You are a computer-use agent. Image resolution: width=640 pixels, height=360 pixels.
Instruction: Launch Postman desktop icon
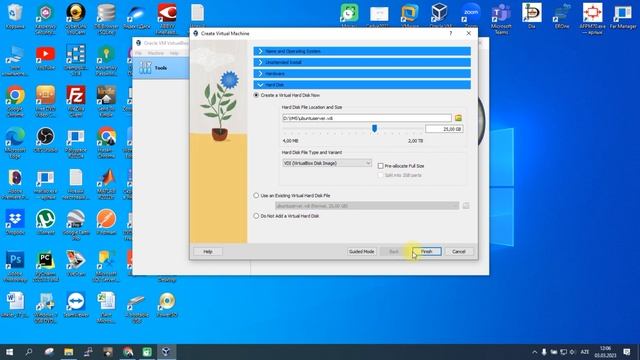pos(106,222)
